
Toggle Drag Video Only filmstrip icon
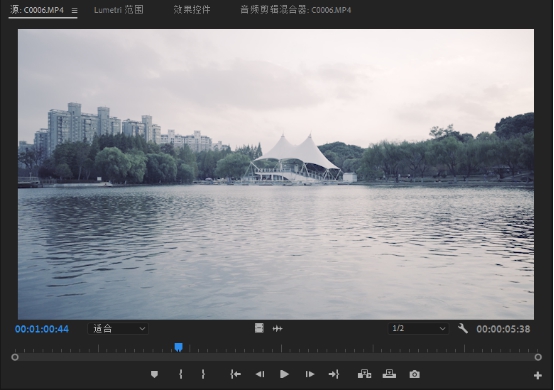259,329
